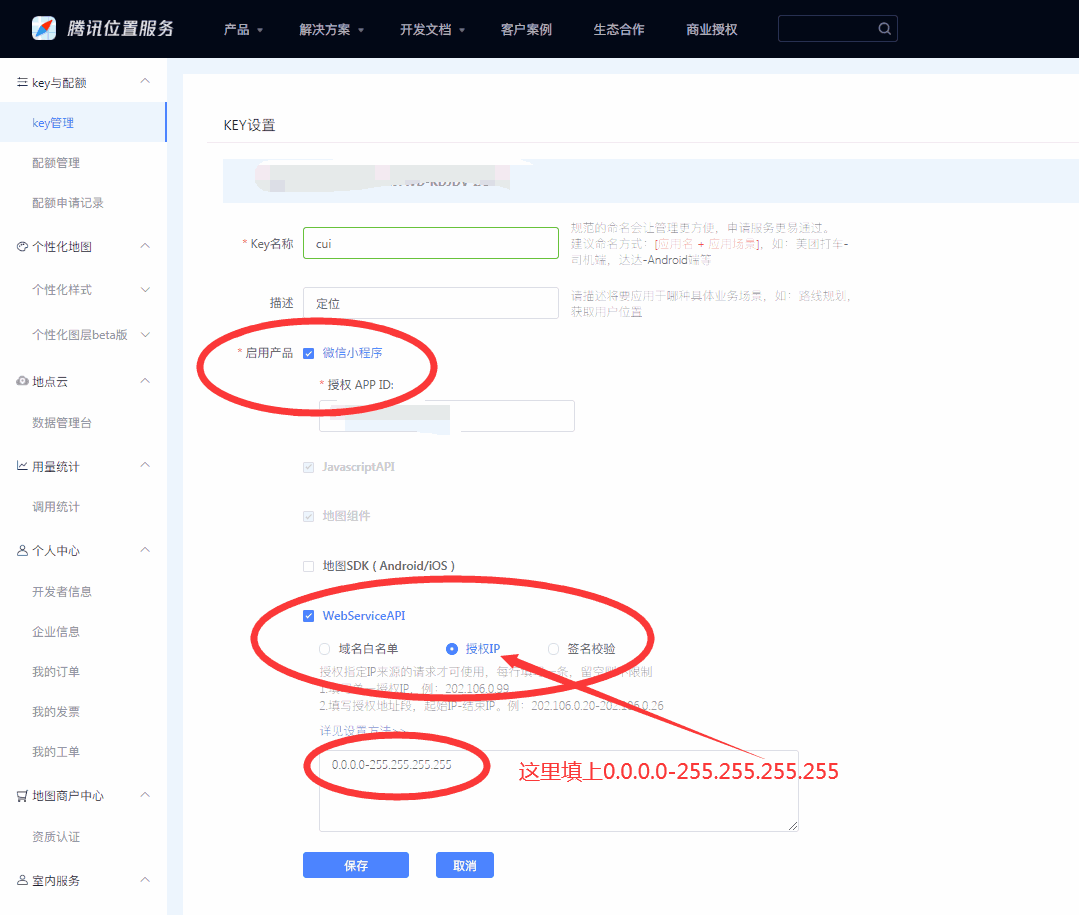Open the 解决方案 dropdown menu

tap(332, 30)
